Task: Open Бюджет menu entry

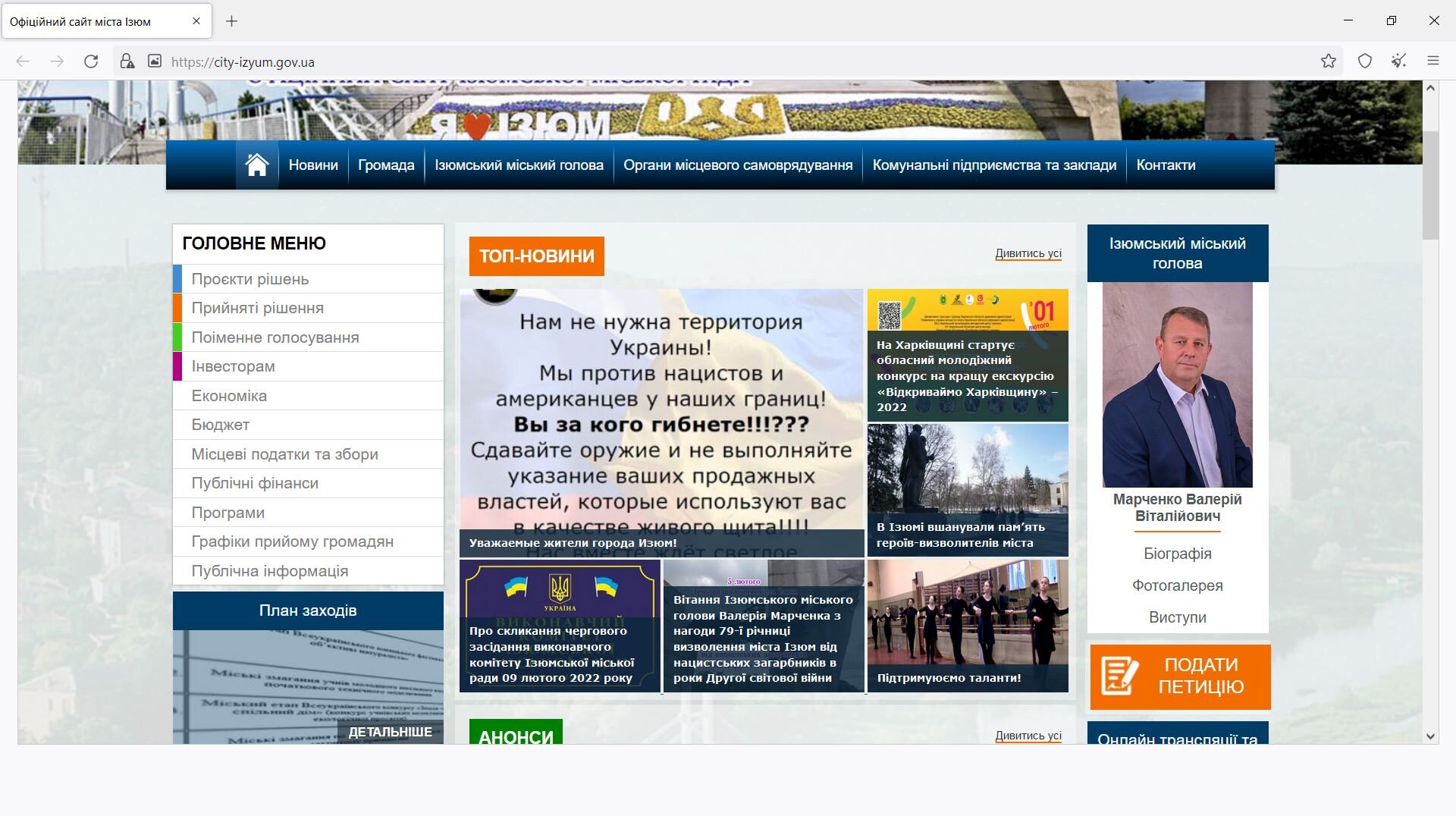Action: [x=308, y=425]
